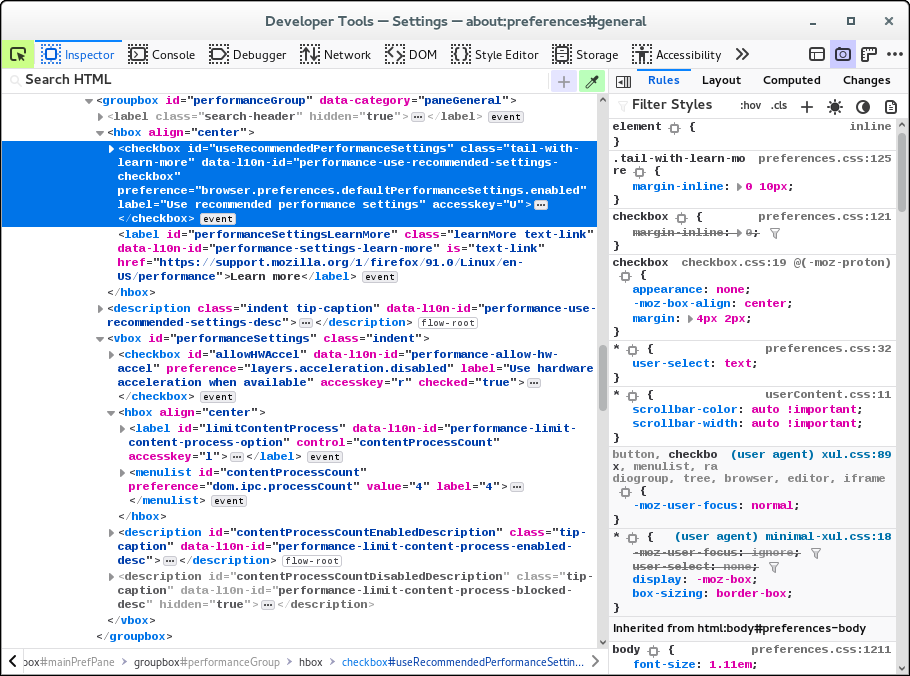Click the flow-root badge on first description
Screen dimensions: 910x676
tap(448, 323)
